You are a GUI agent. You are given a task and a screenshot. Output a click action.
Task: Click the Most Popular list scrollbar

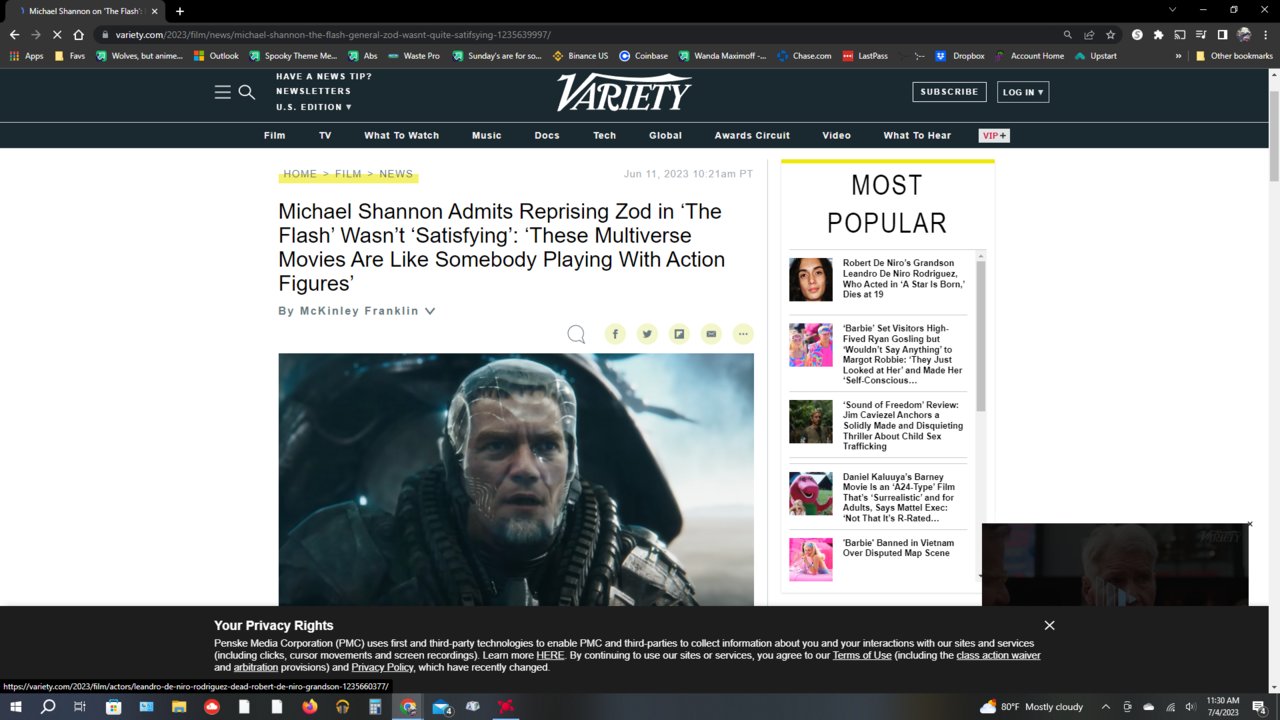981,335
